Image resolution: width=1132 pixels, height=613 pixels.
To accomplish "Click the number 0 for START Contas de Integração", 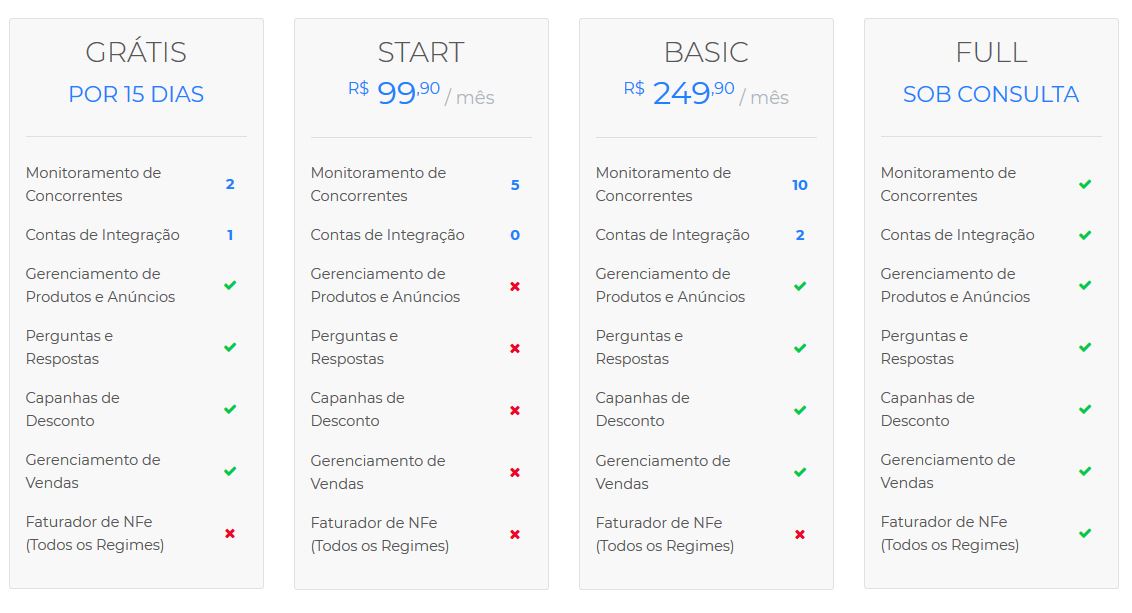I will click(x=515, y=235).
